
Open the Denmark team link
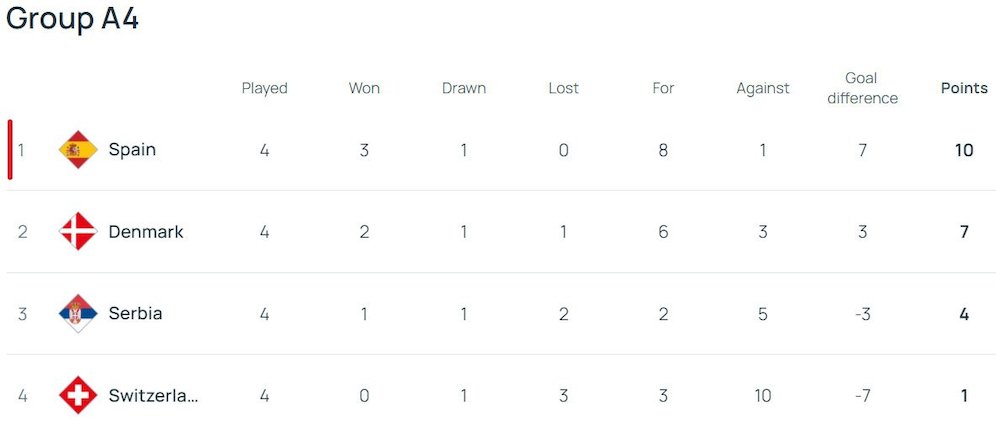point(146,232)
